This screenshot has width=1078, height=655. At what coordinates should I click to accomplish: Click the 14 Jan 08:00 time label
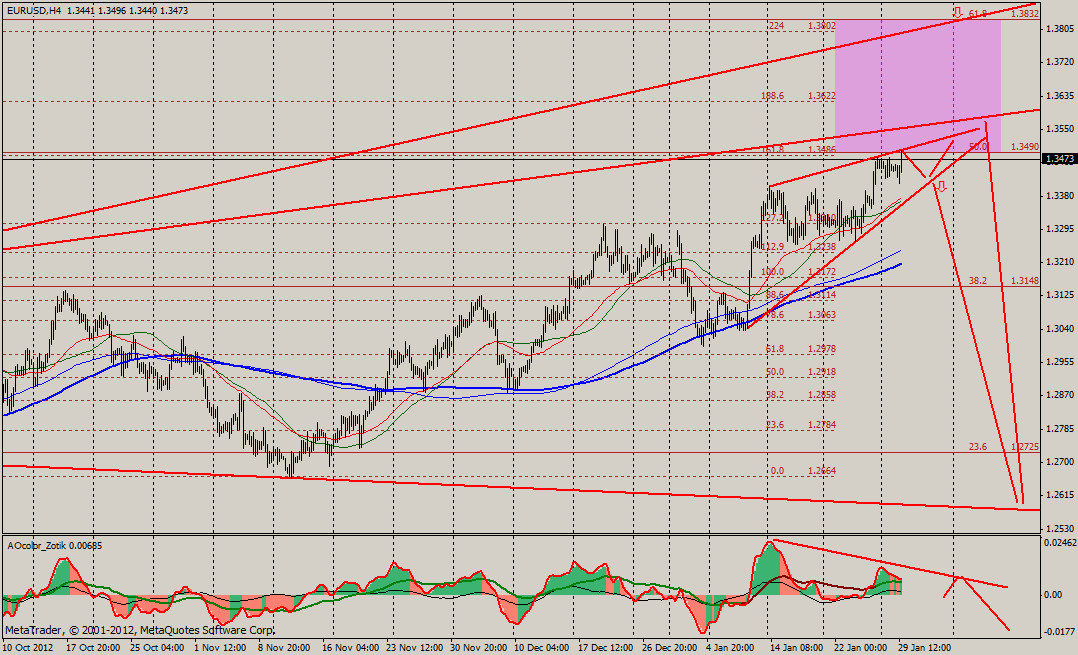[x=797, y=647]
